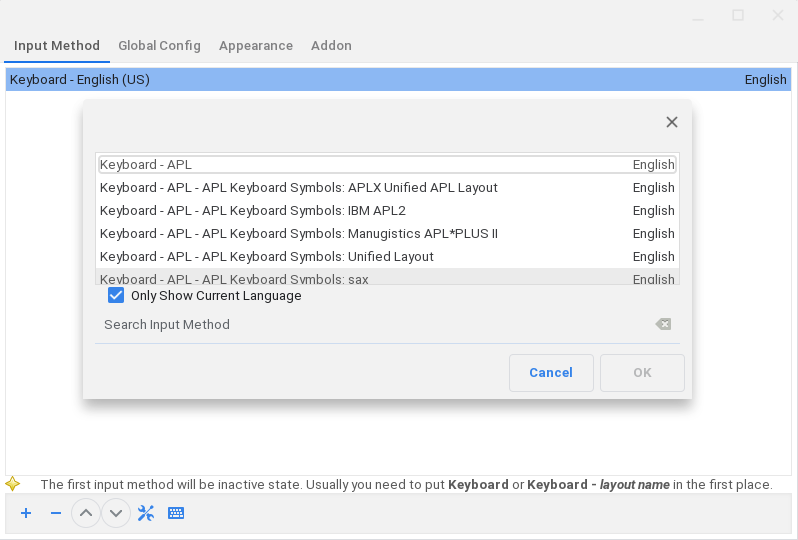798x540 pixels.
Task: Click the remove input method minus icon
Action: (56, 513)
